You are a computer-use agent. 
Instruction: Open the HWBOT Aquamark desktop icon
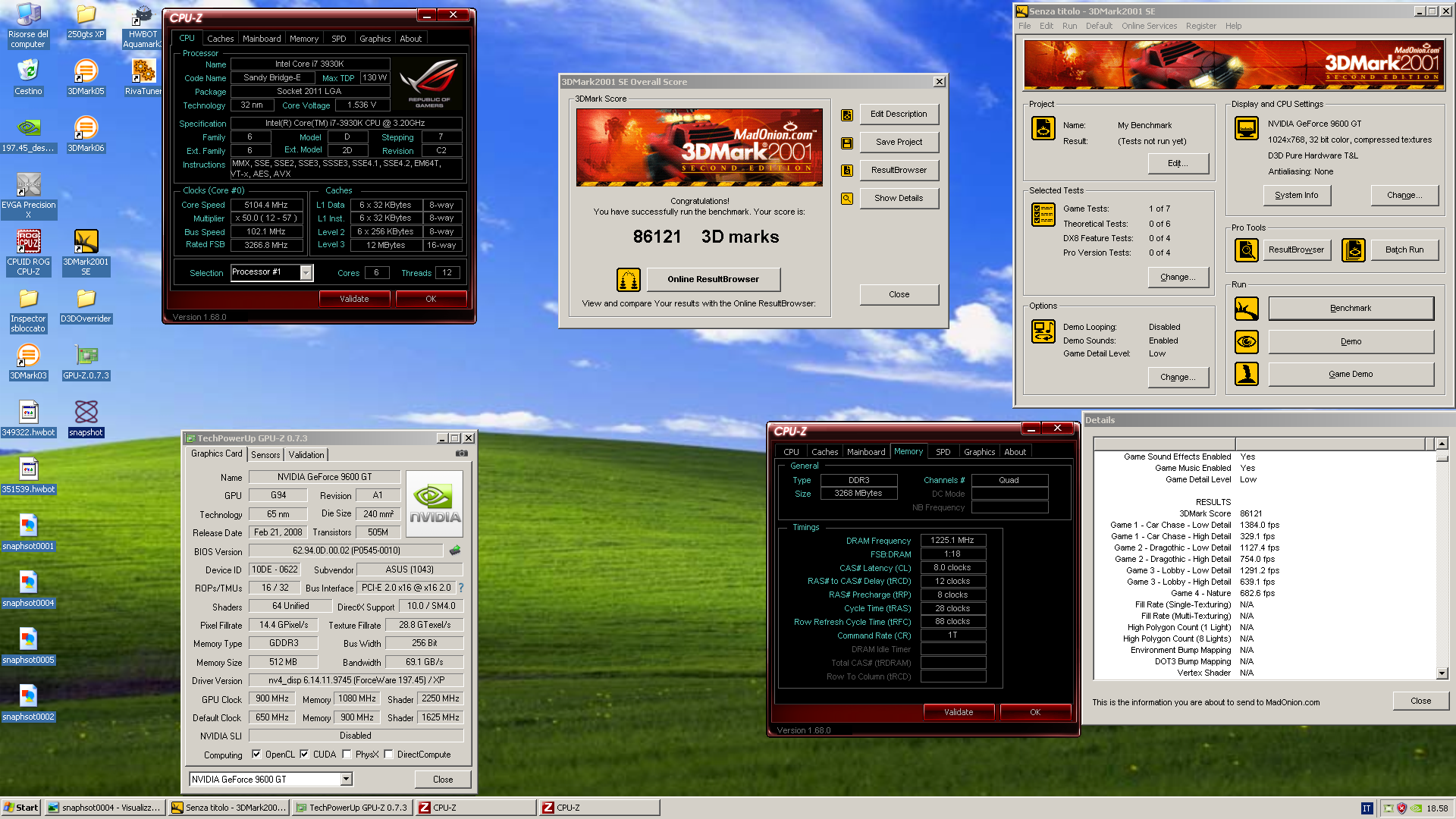(143, 26)
